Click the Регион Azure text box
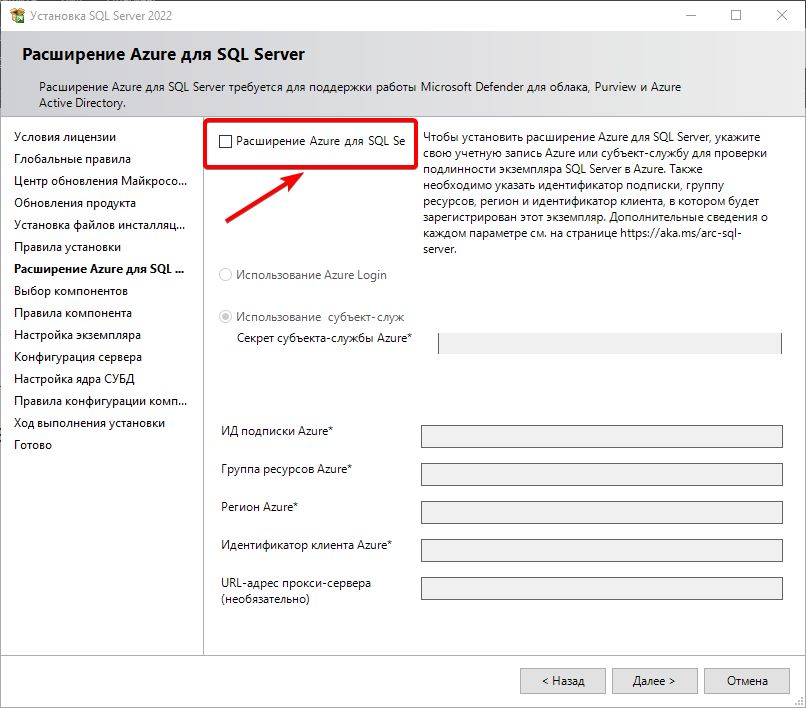Image resolution: width=806 pixels, height=708 pixels. click(601, 512)
